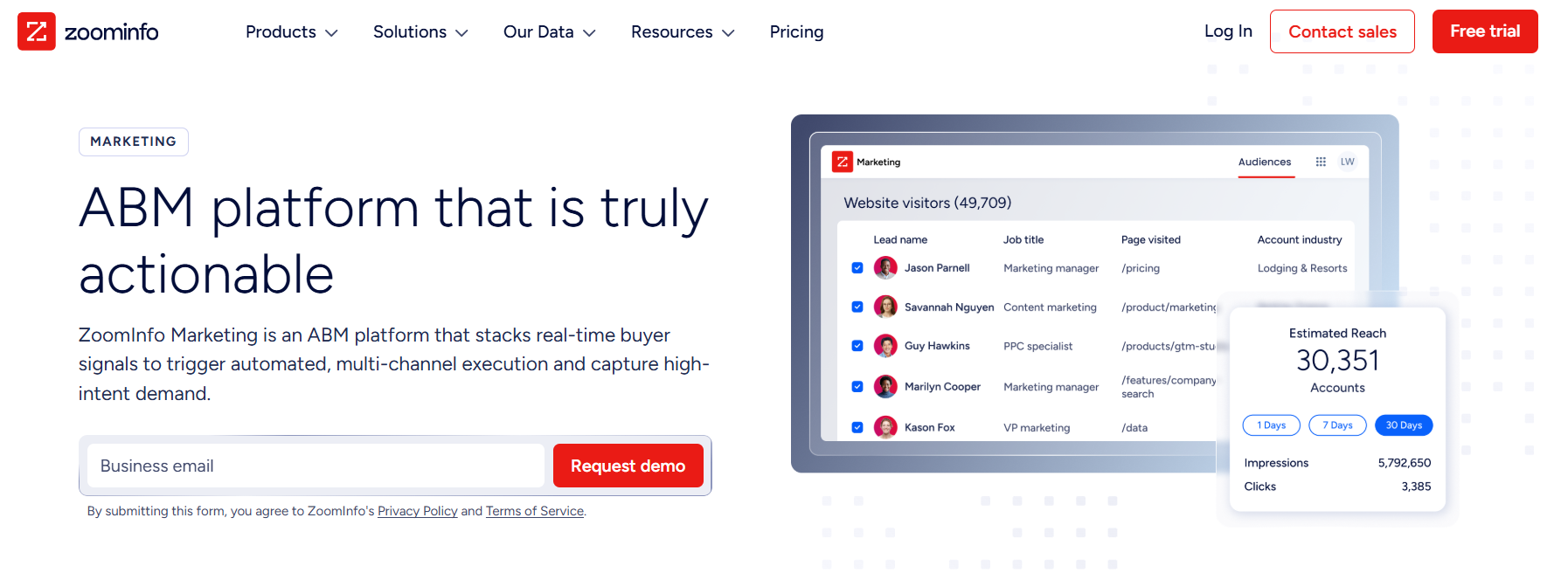Screen dimensions: 1568x573
Task: Toggle the checkbox for Marilyn Cooper
Action: point(857,386)
